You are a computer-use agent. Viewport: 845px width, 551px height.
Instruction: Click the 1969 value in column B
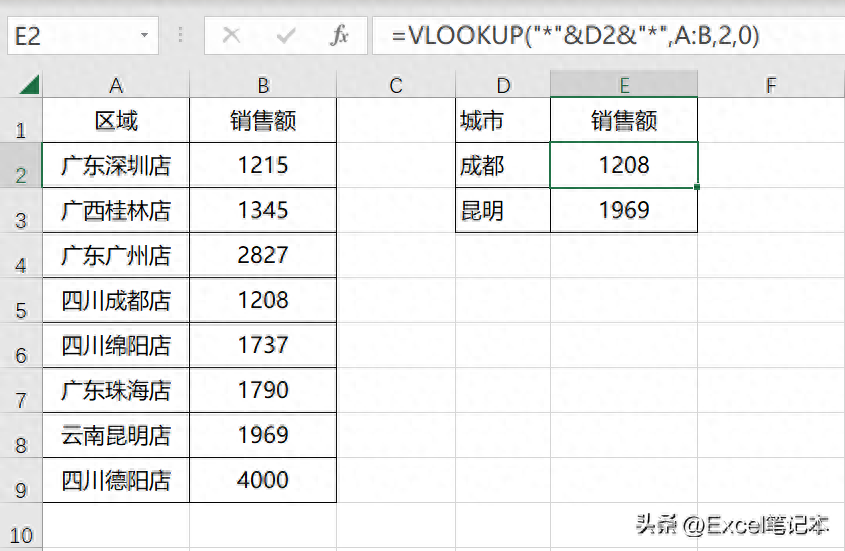click(263, 436)
